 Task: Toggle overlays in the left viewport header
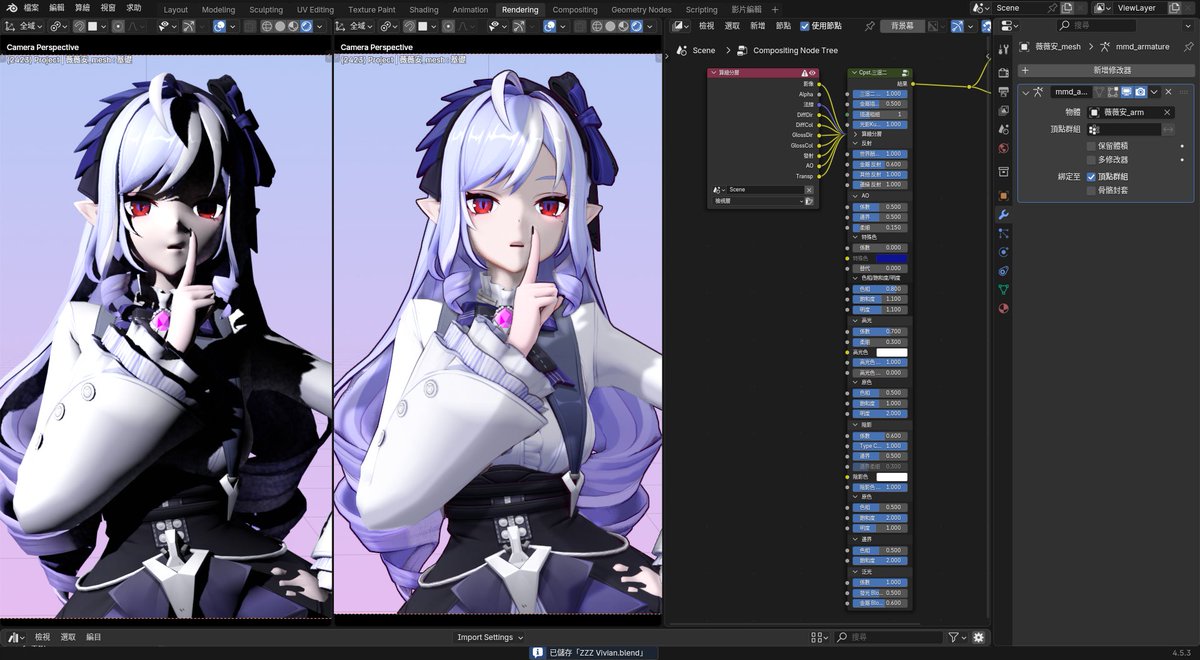pyautogui.click(x=220, y=26)
